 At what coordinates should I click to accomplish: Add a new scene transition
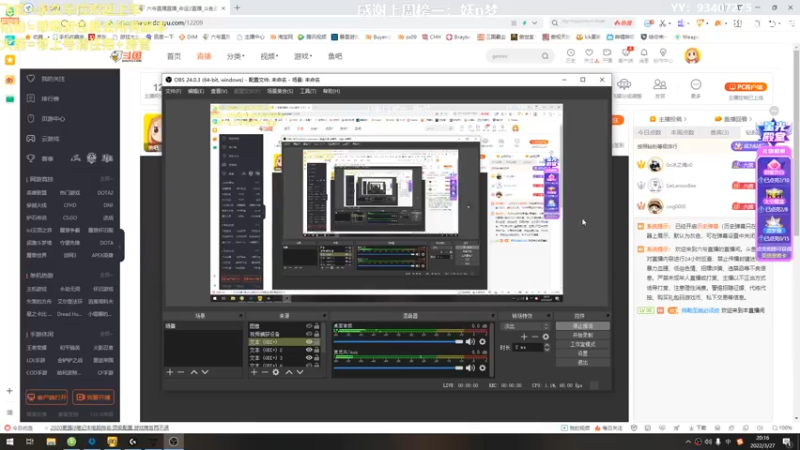(x=524, y=337)
